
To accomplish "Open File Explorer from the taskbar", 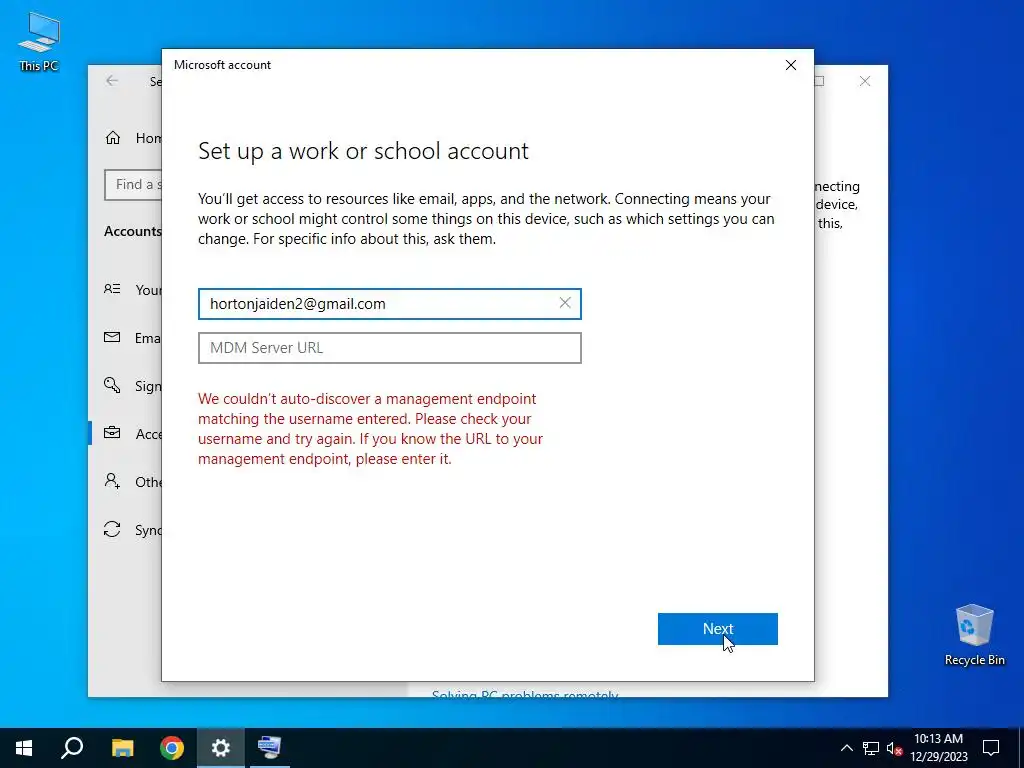I will tap(122, 748).
